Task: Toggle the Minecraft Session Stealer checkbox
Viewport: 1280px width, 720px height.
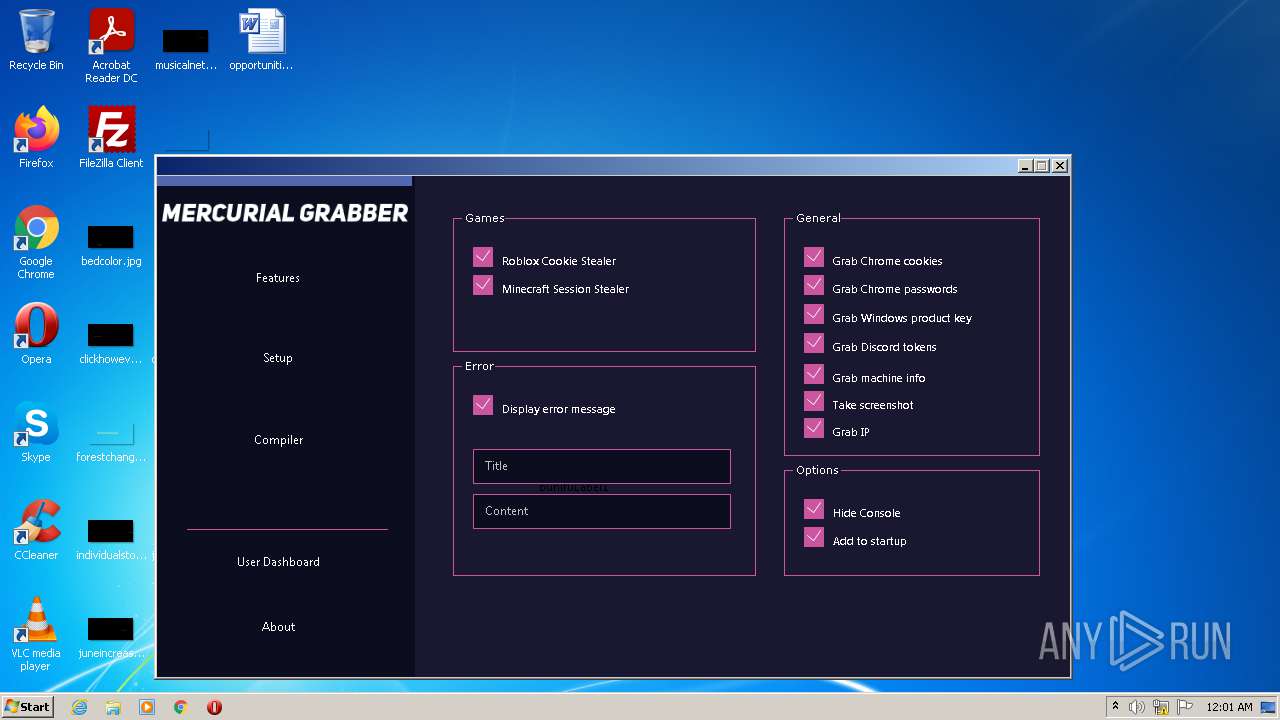Action: pyautogui.click(x=483, y=285)
